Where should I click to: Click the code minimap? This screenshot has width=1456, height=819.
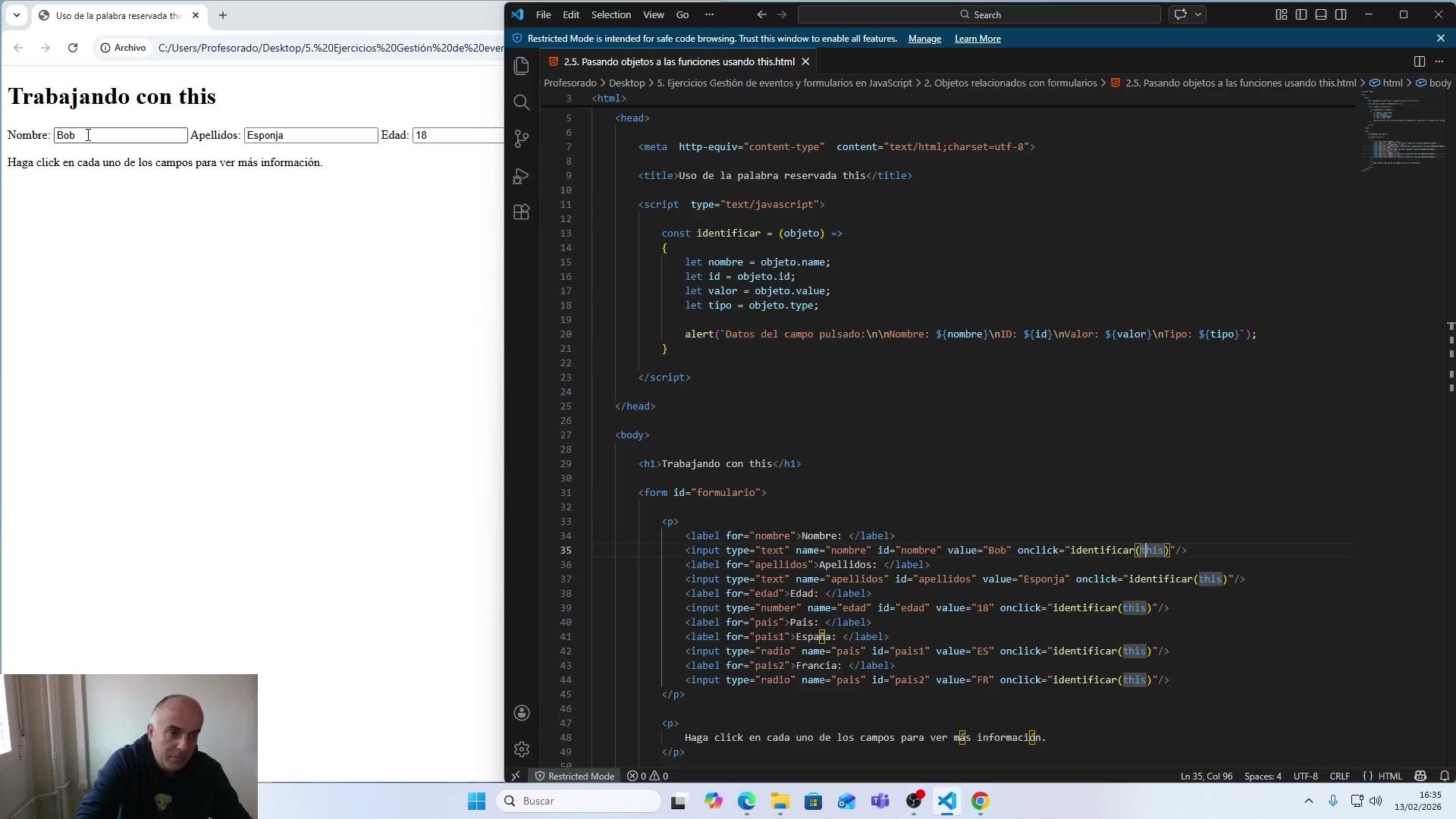click(1401, 133)
